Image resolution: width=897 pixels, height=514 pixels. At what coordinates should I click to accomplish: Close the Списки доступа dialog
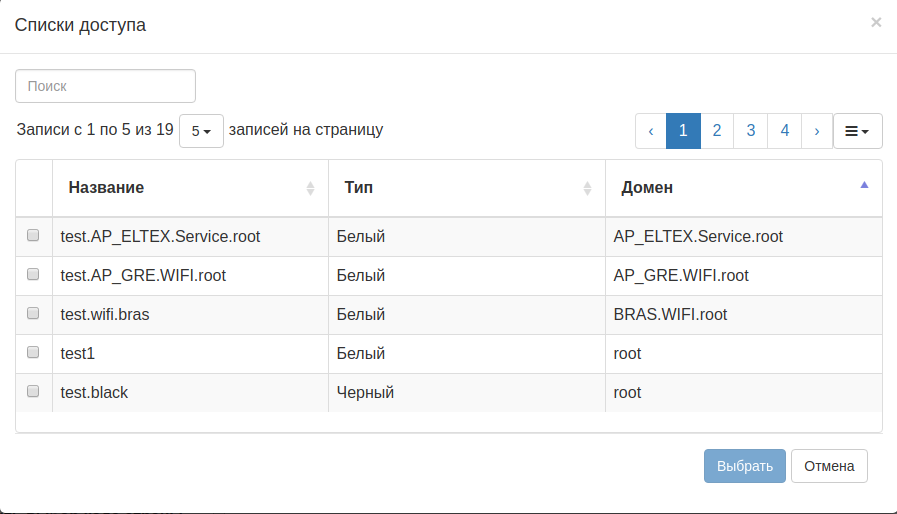click(x=876, y=22)
